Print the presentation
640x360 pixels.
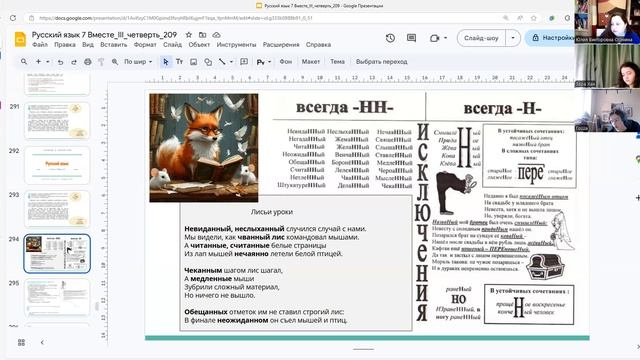pos(87,62)
